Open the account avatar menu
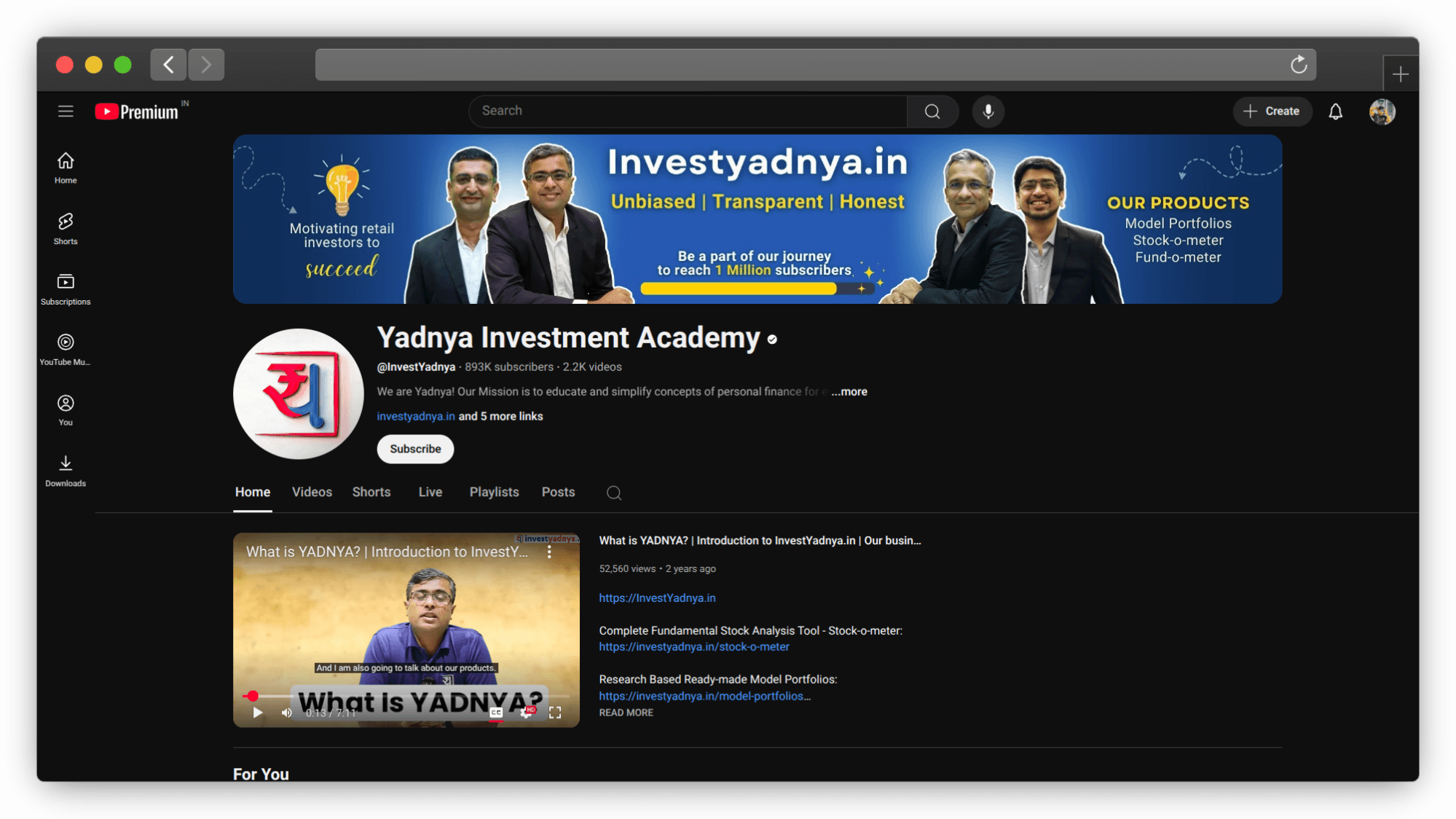Screen dimensions: 1456x819 pyautogui.click(x=1382, y=111)
